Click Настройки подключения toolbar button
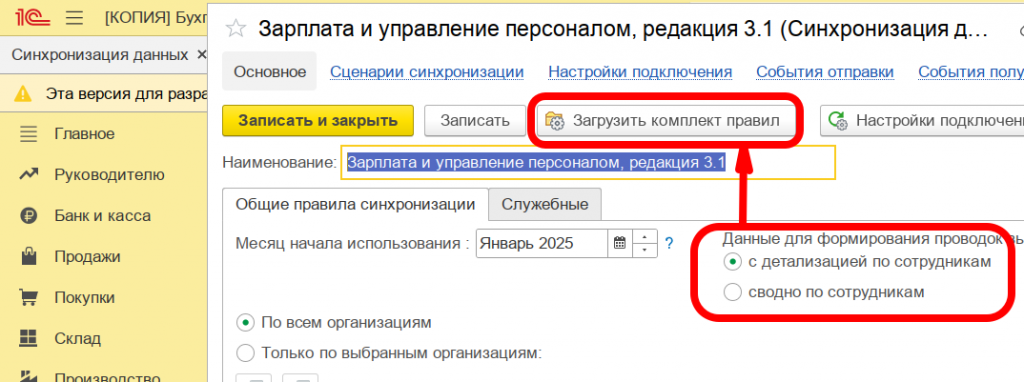Screen dimensions: 1024x382 pyautogui.click(x=922, y=120)
